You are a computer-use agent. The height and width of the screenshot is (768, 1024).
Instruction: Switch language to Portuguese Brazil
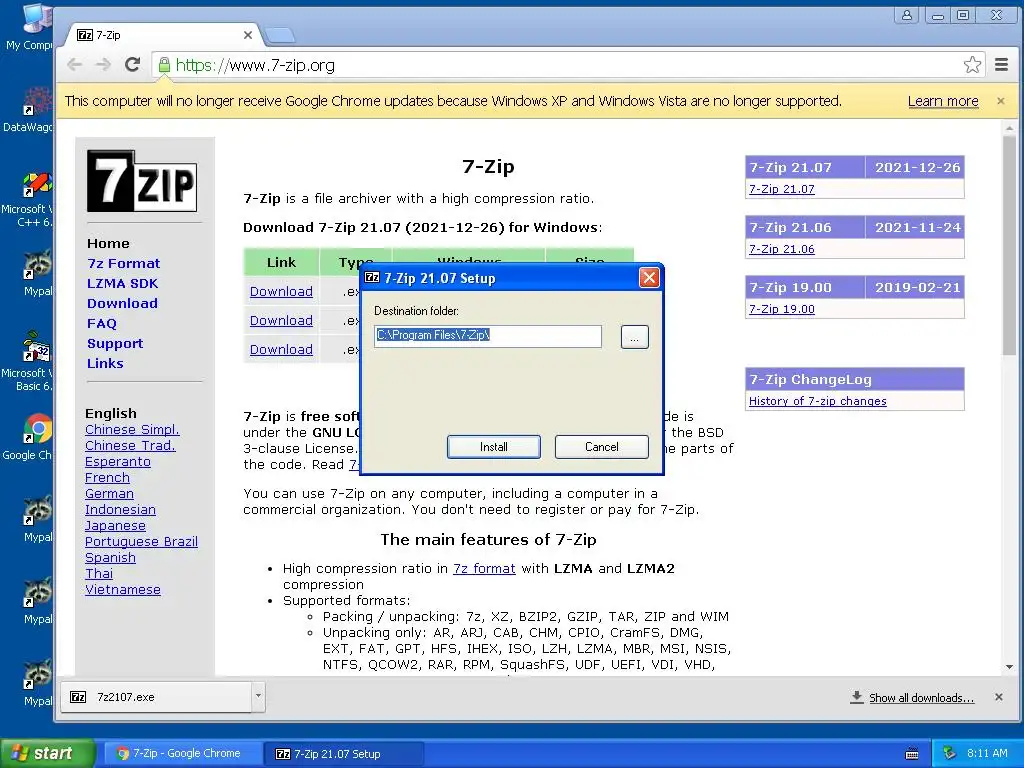click(141, 541)
